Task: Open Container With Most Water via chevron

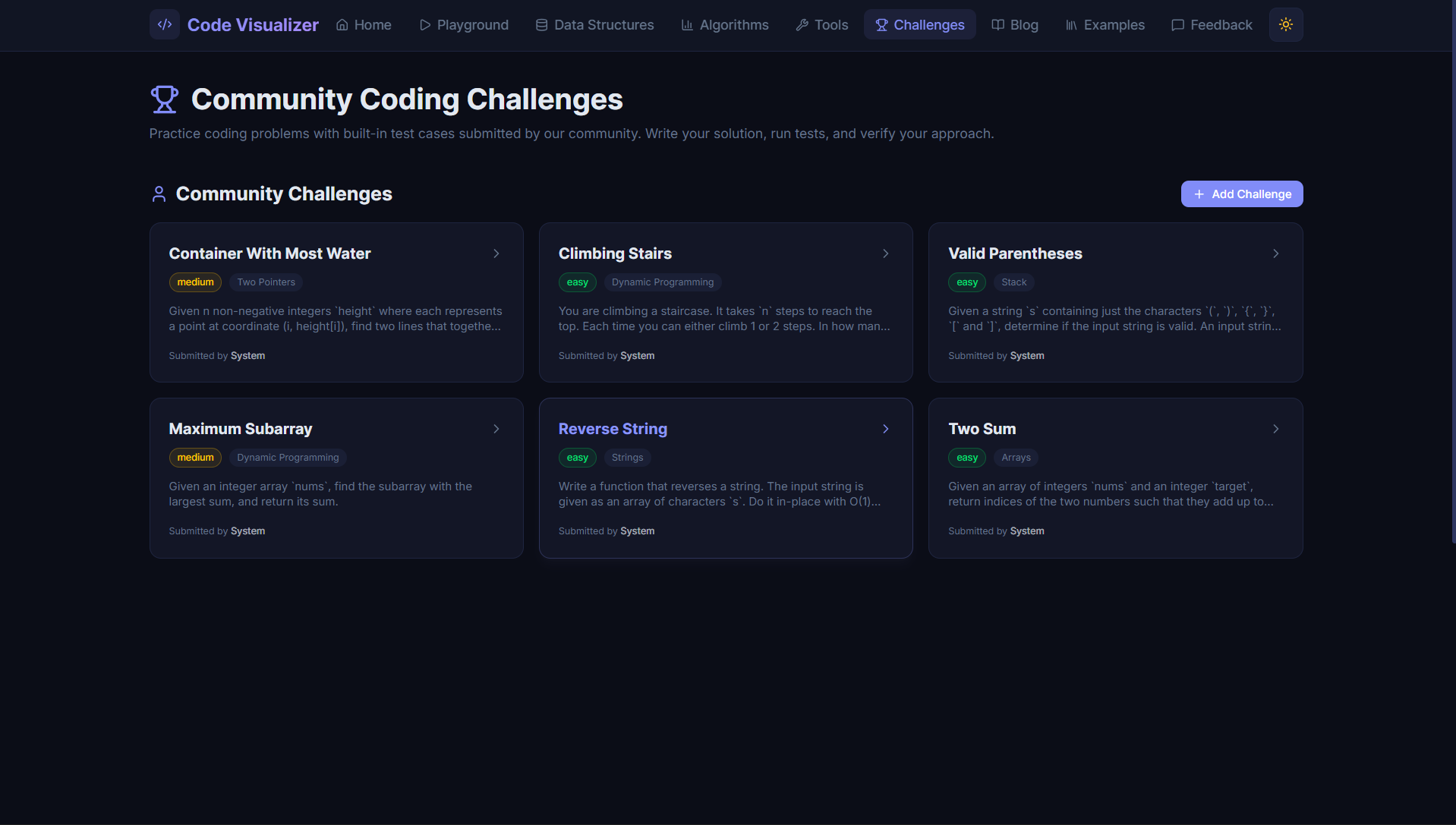Action: tap(496, 253)
